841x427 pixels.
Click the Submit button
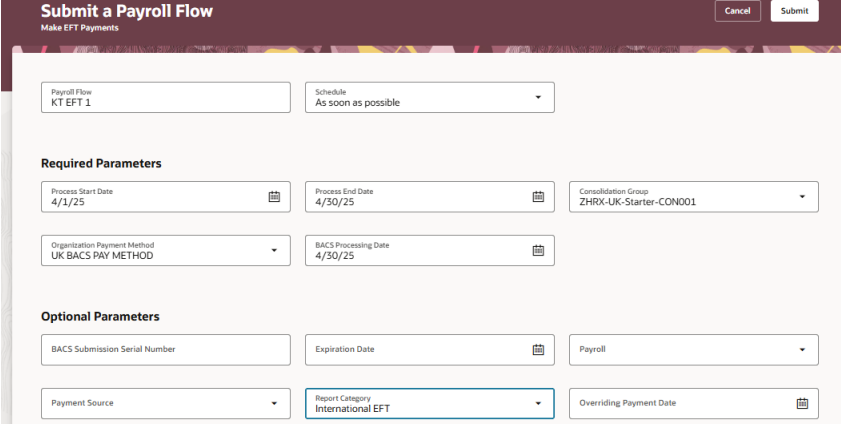794,11
